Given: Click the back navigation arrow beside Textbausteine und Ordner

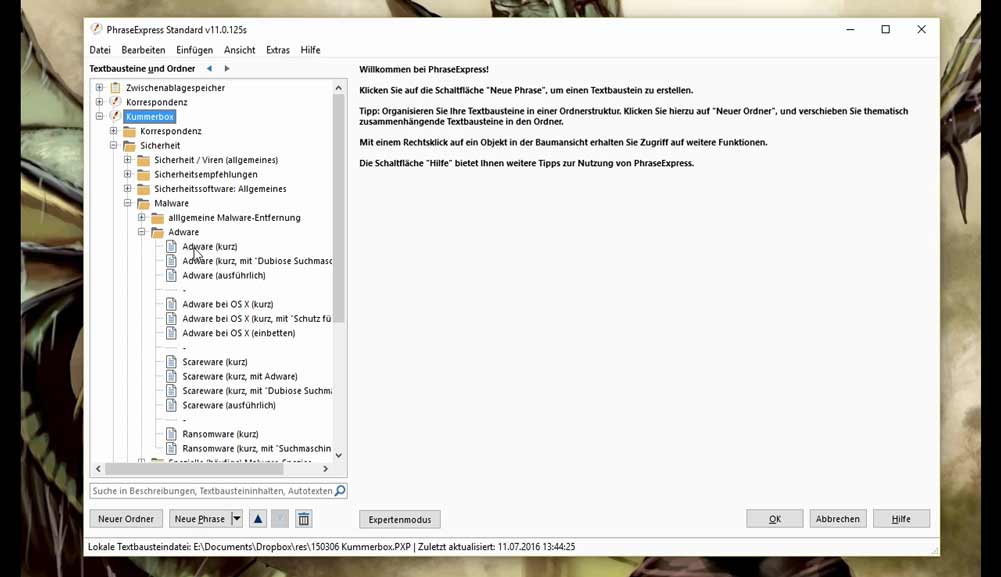Looking at the screenshot, I should point(209,68).
